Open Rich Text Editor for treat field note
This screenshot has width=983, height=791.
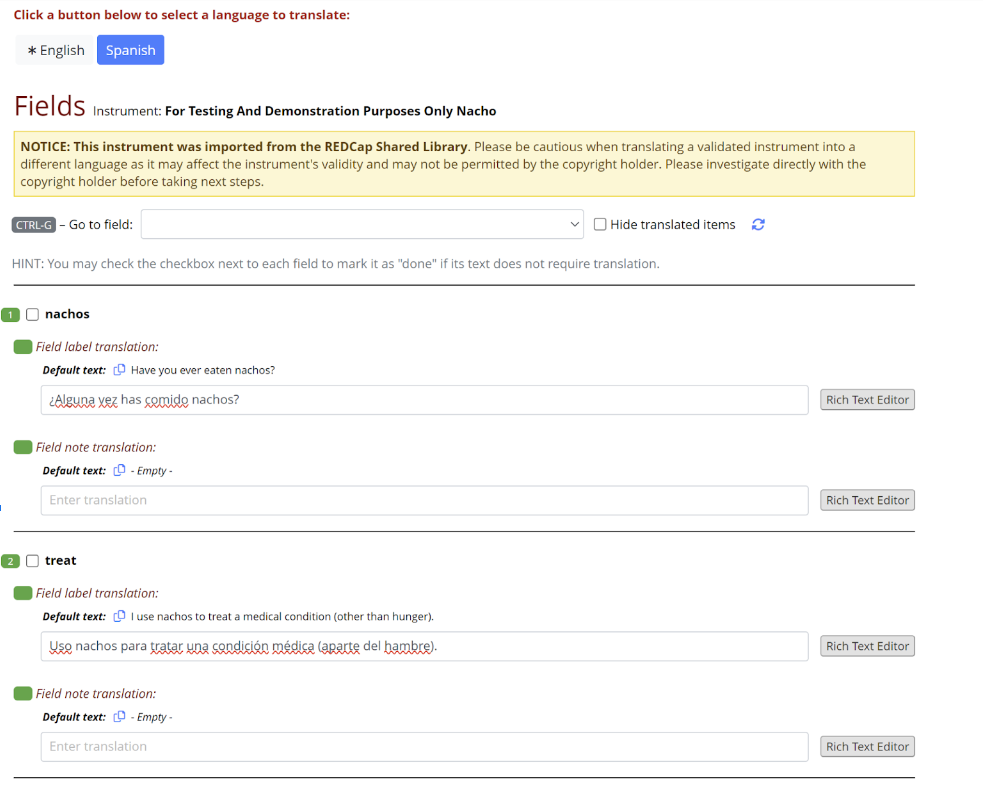click(x=867, y=747)
